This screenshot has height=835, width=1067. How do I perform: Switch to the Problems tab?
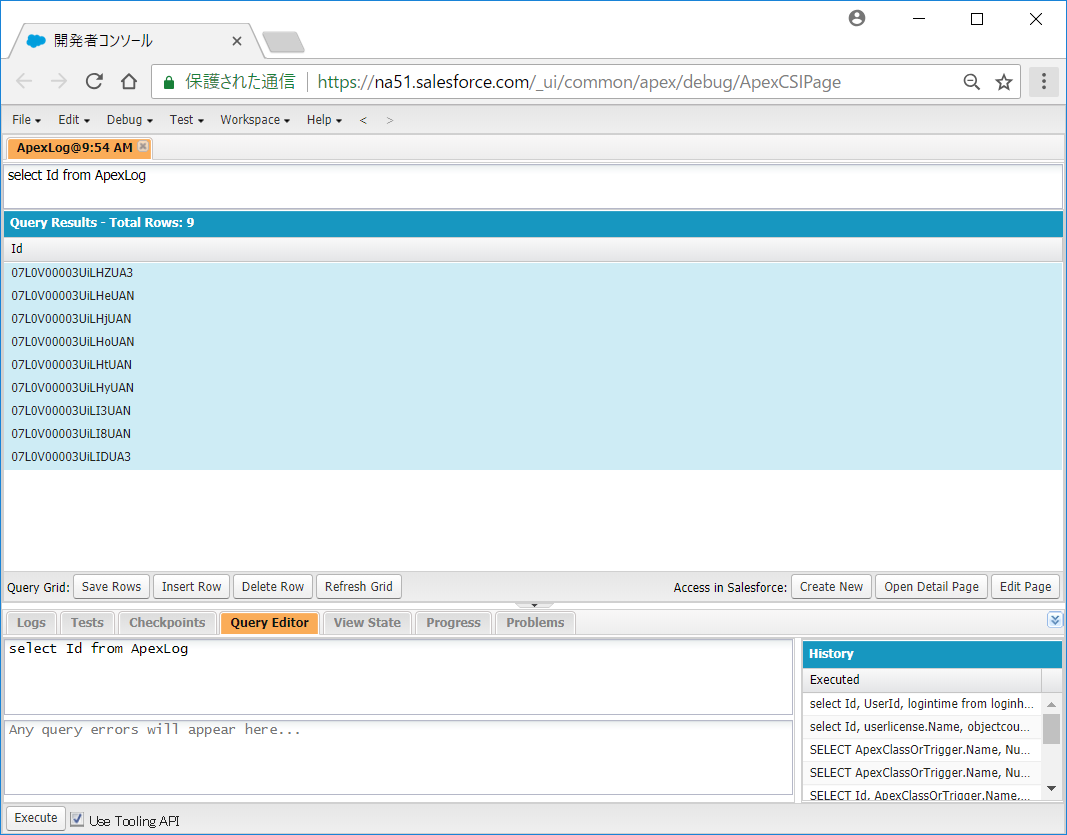pos(536,623)
